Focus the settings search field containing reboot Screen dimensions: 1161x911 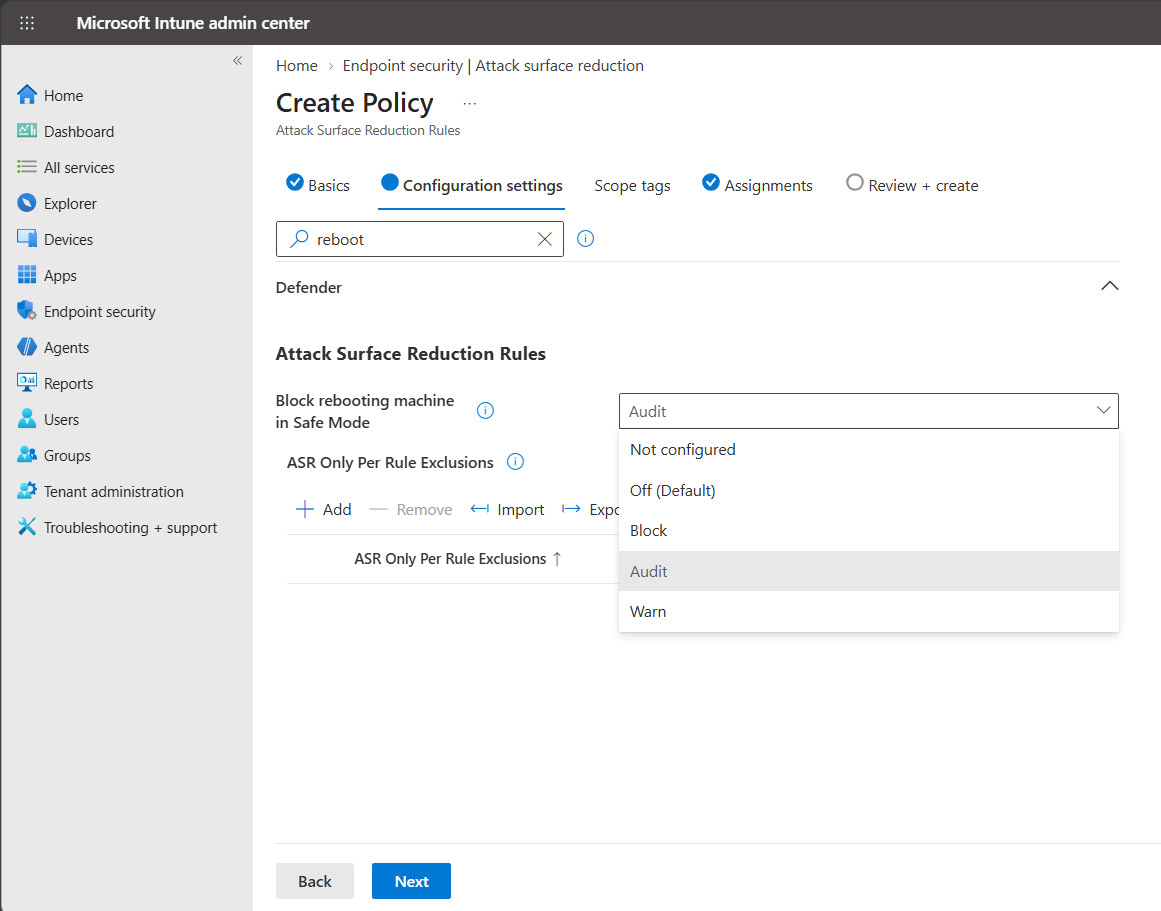420,239
